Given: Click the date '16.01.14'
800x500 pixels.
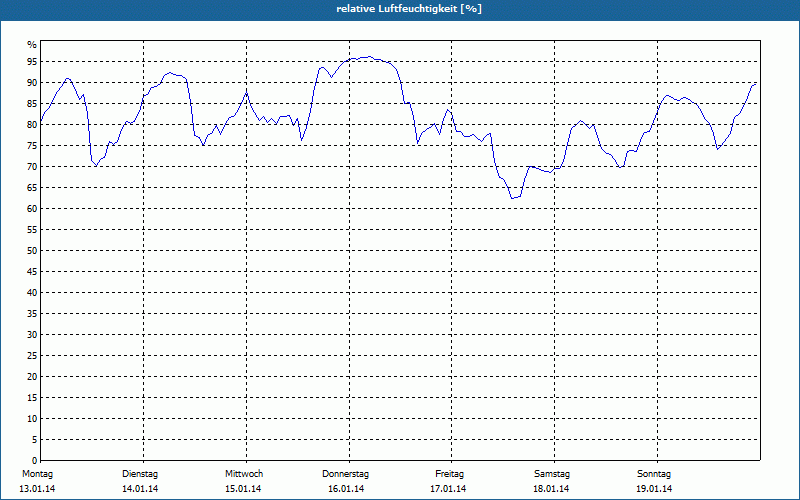Looking at the screenshot, I should pos(346,489).
